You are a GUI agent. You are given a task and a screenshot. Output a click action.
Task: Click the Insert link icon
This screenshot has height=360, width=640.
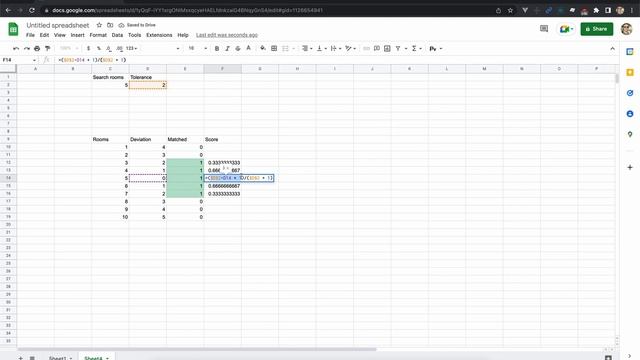pyautogui.click(x=367, y=49)
